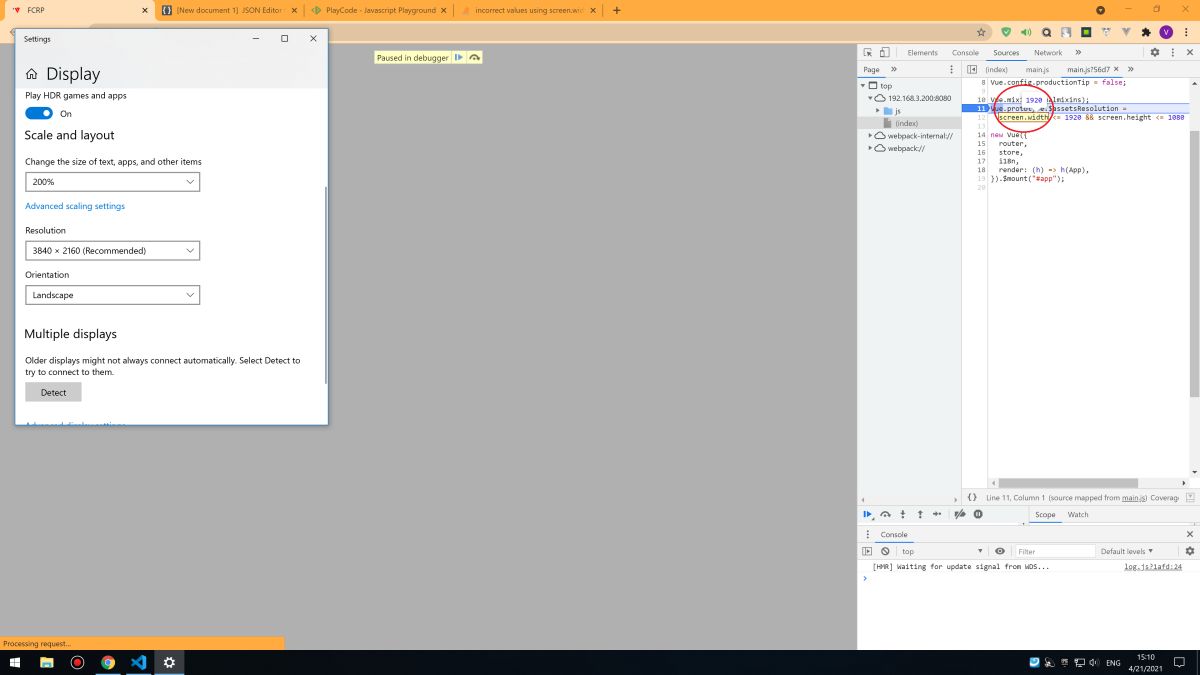Collapse the top frame tree node
This screenshot has width=1200, height=675.
(x=863, y=86)
